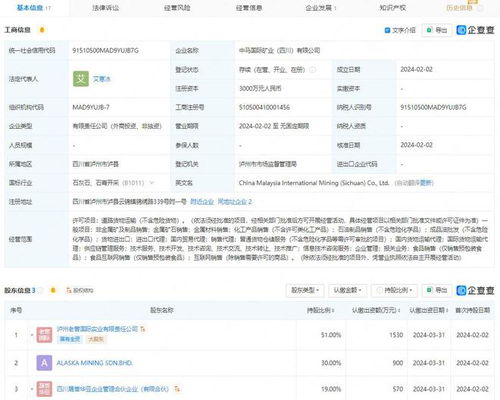Click yellow badge icon beside 工商信息

pos(42,30)
